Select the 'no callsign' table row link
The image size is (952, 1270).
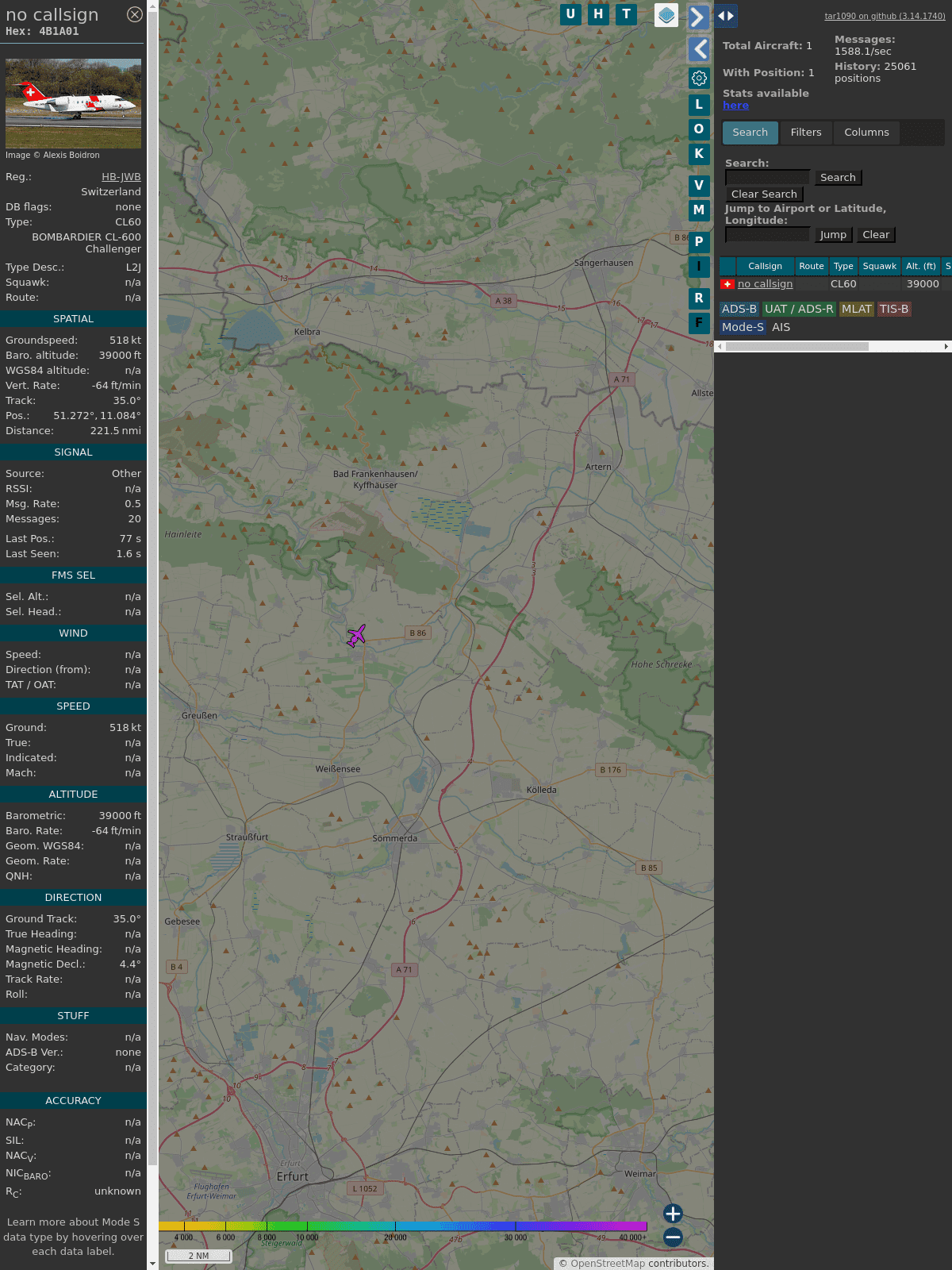[x=765, y=284]
